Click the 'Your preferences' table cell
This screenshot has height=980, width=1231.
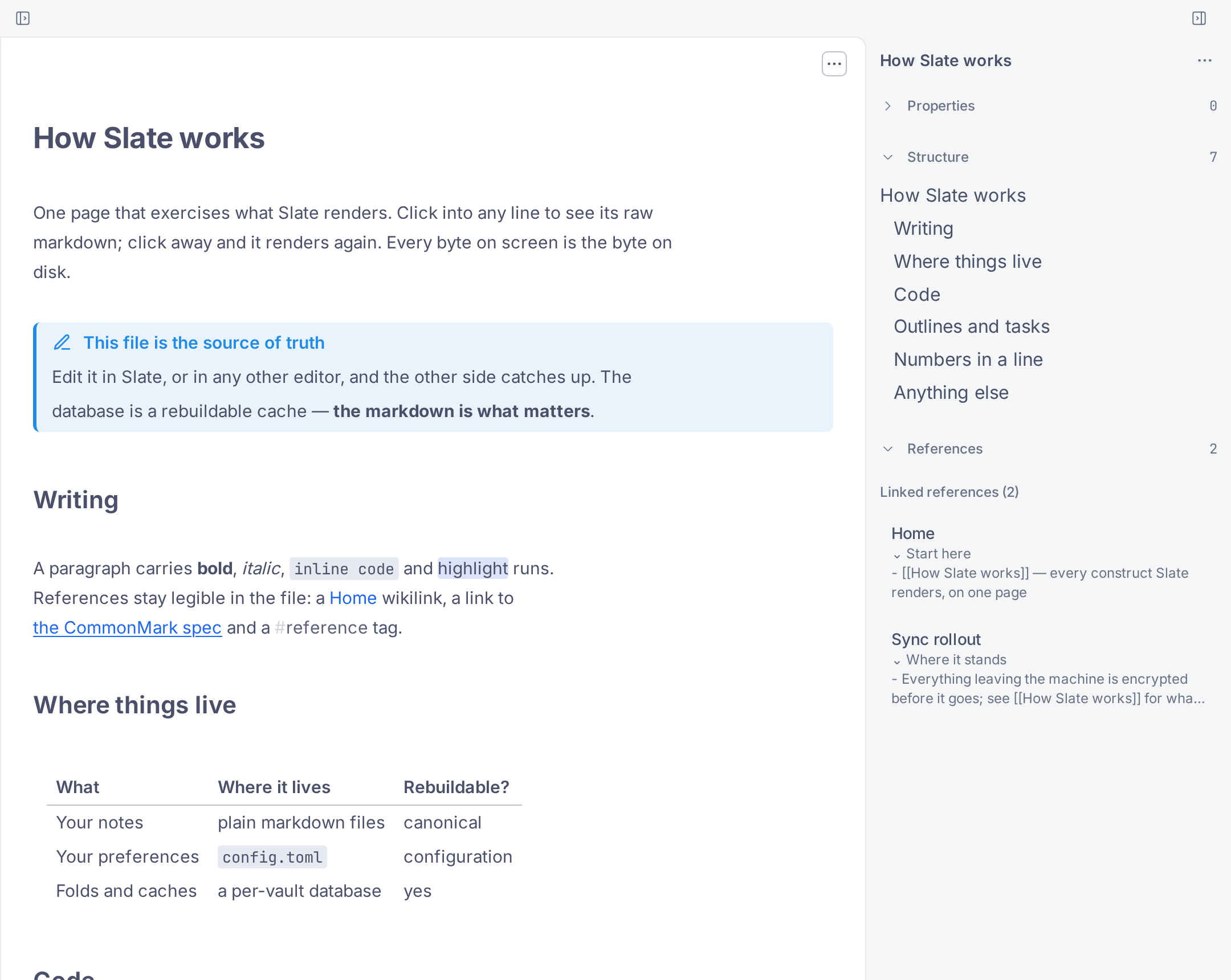coord(127,857)
